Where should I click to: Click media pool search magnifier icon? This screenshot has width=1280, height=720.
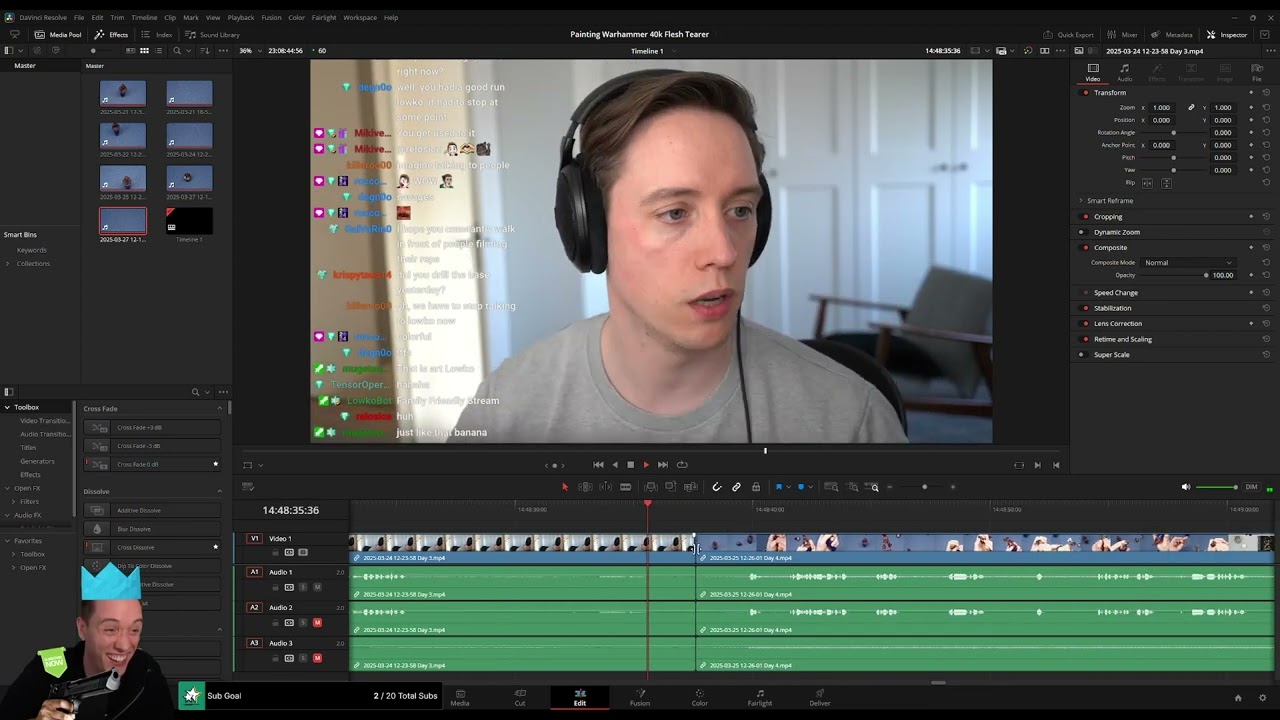[177, 51]
